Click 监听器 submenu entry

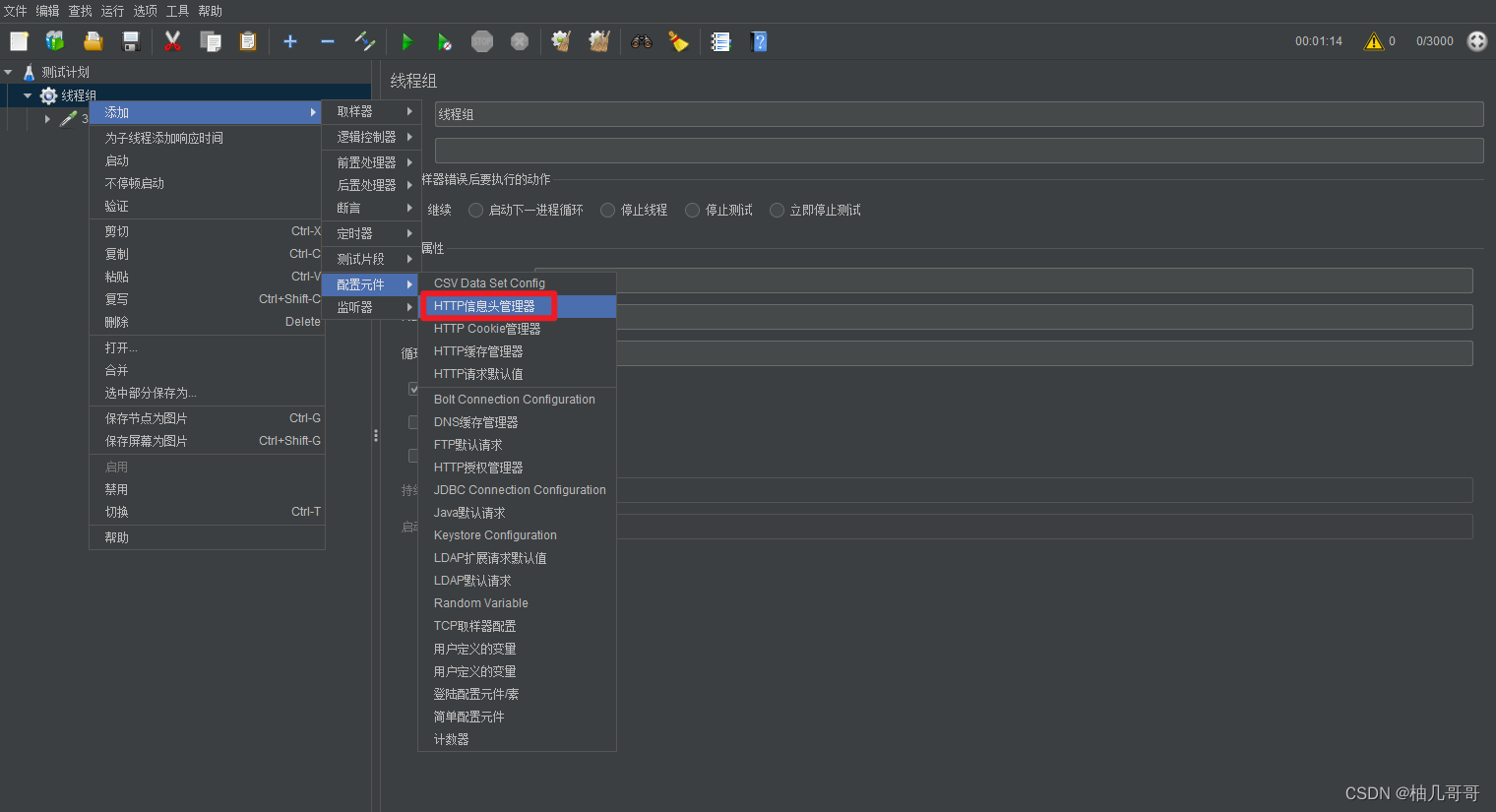[x=370, y=307]
